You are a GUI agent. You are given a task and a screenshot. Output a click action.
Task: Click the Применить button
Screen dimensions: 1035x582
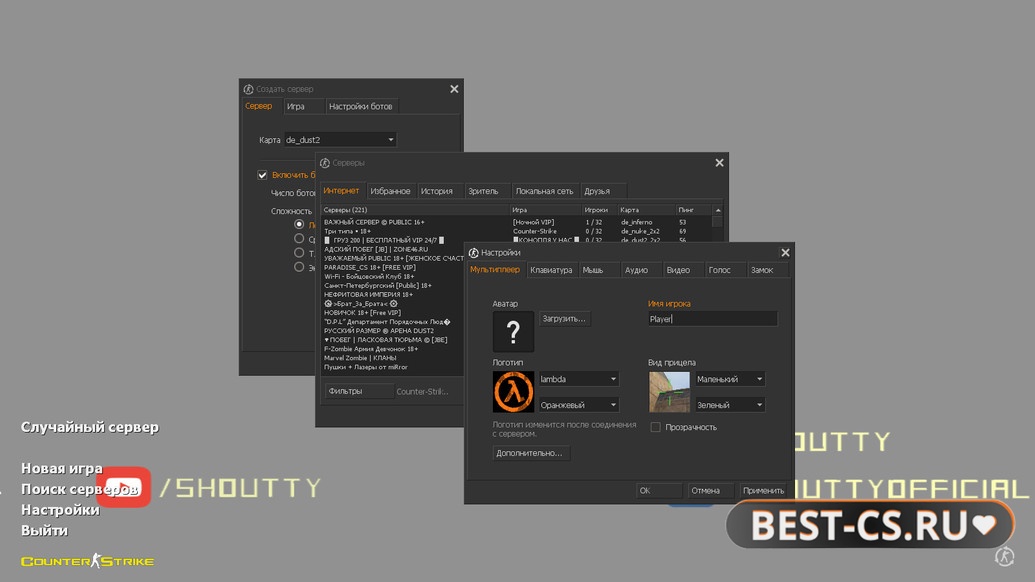coord(763,490)
